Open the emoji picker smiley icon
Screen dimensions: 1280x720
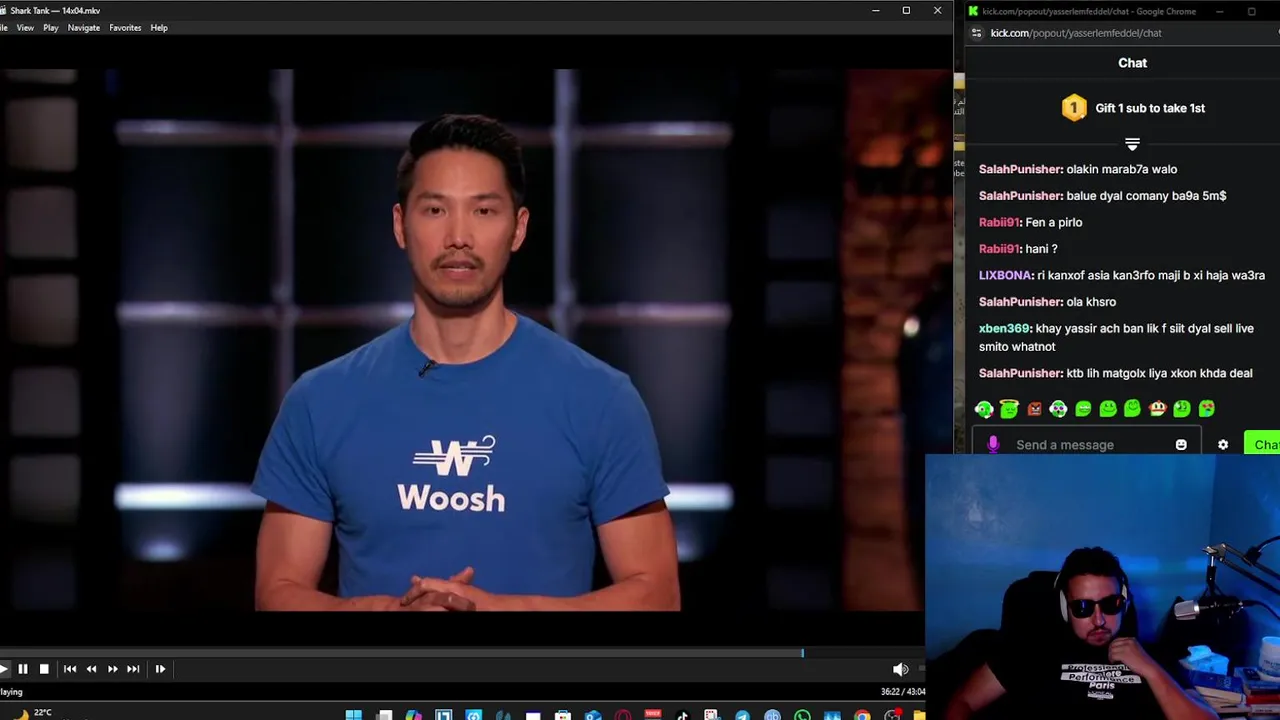[x=1181, y=445]
